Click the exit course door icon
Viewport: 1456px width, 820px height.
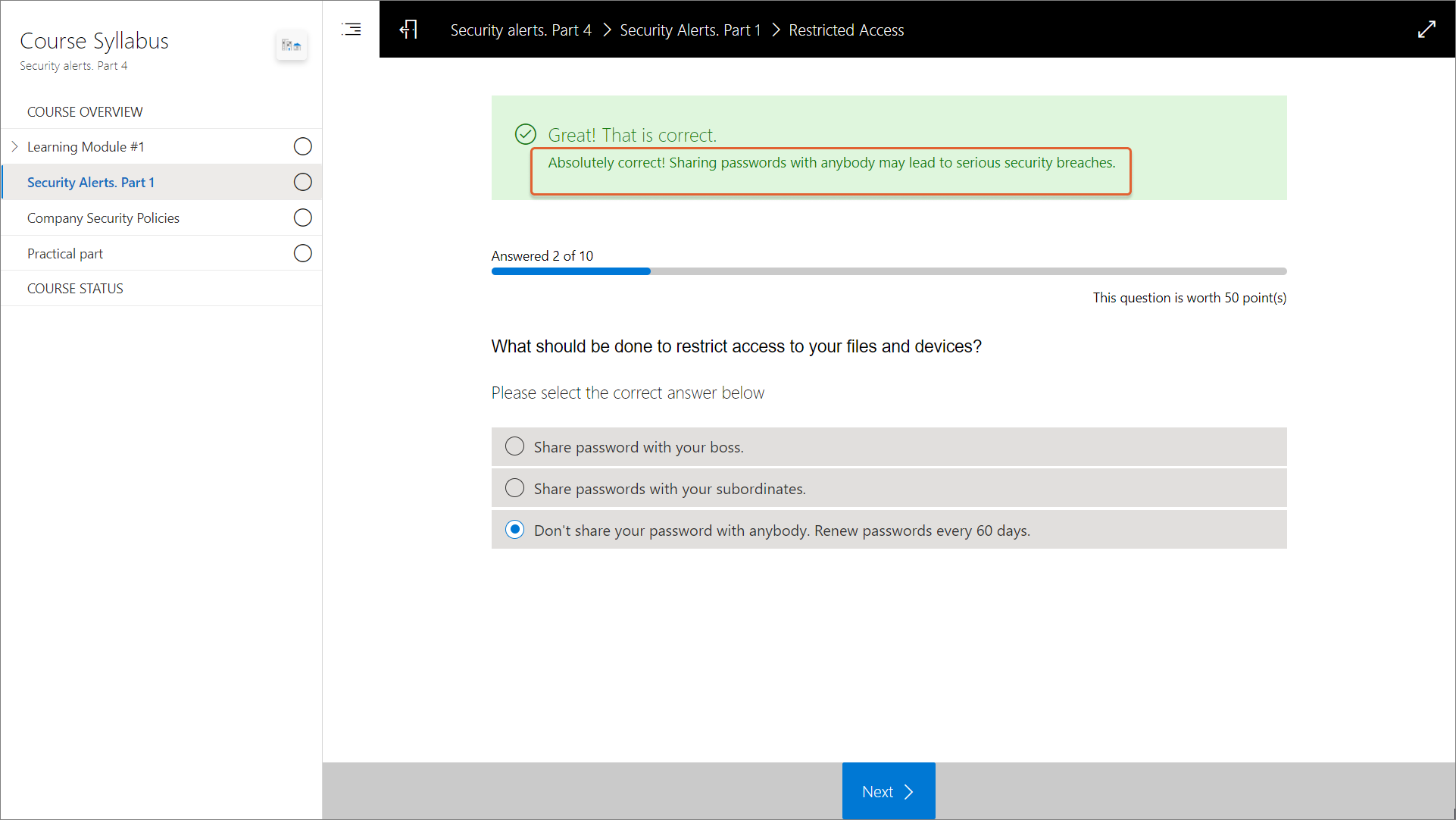point(408,30)
